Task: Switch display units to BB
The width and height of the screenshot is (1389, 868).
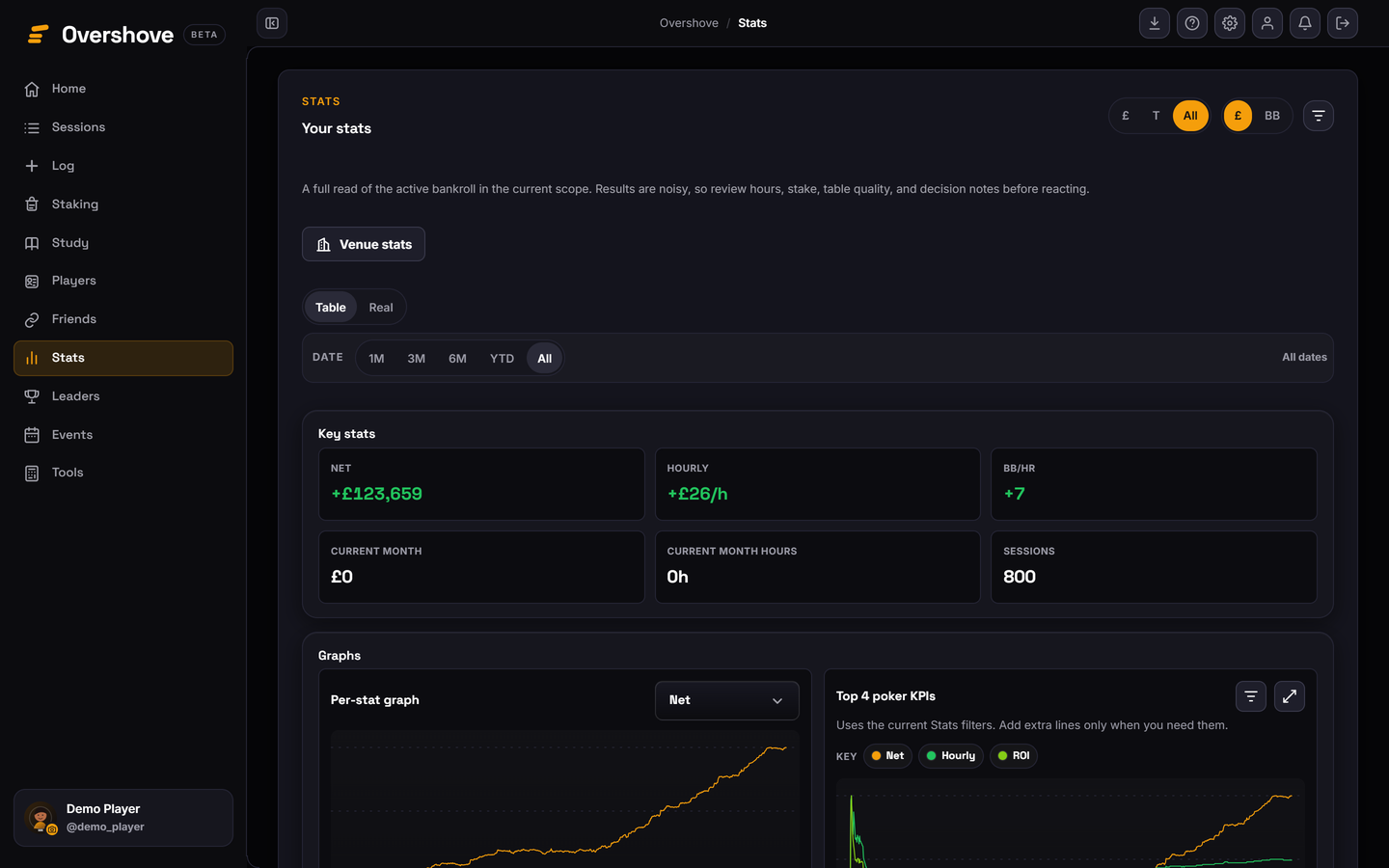Action: [x=1272, y=116]
